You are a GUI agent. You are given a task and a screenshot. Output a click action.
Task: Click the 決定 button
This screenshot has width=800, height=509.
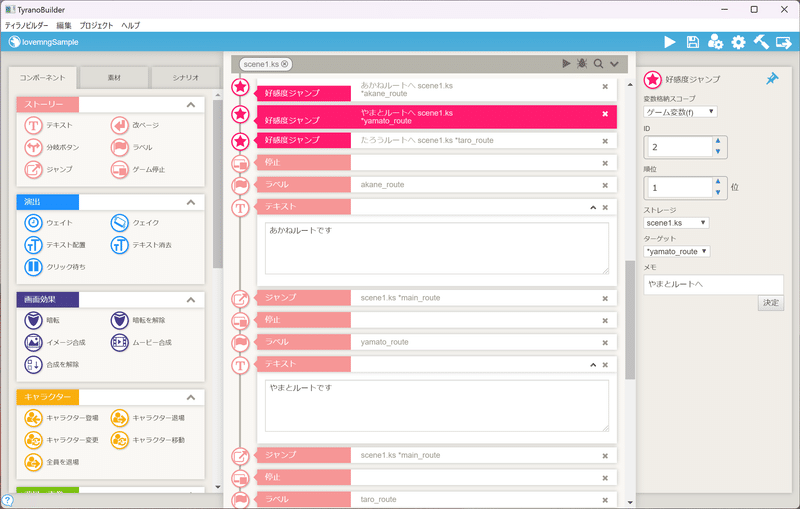pyautogui.click(x=770, y=302)
